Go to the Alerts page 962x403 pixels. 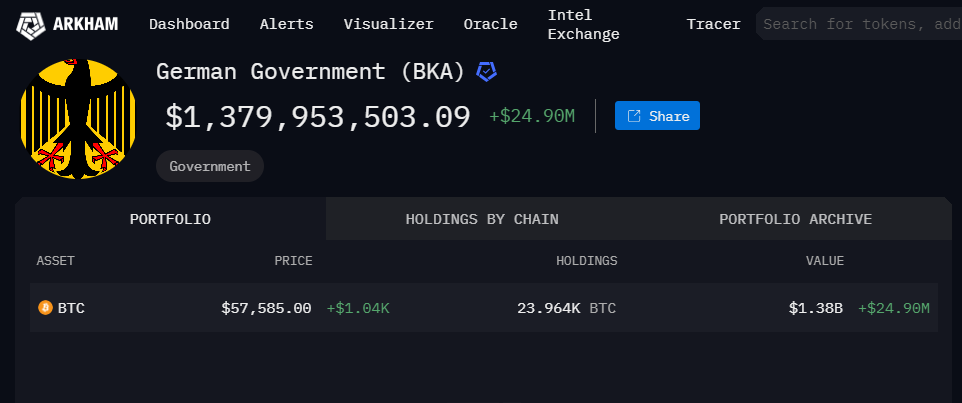click(286, 24)
